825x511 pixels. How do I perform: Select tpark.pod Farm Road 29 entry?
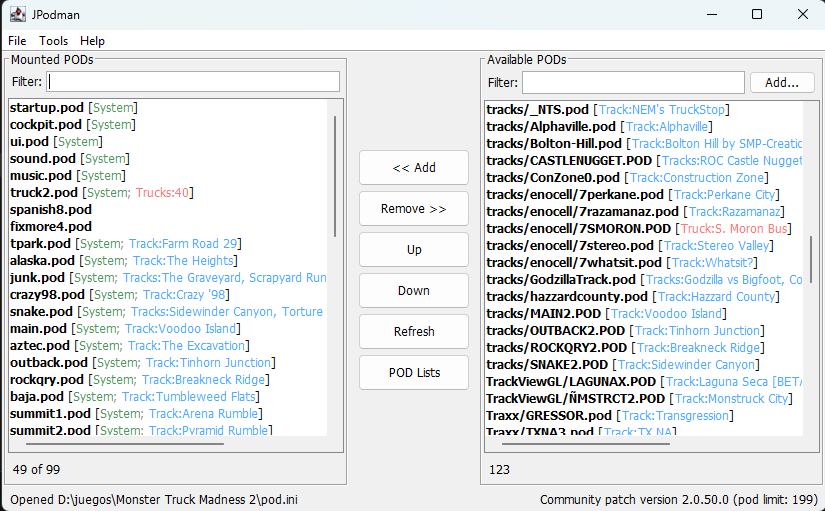point(168,244)
